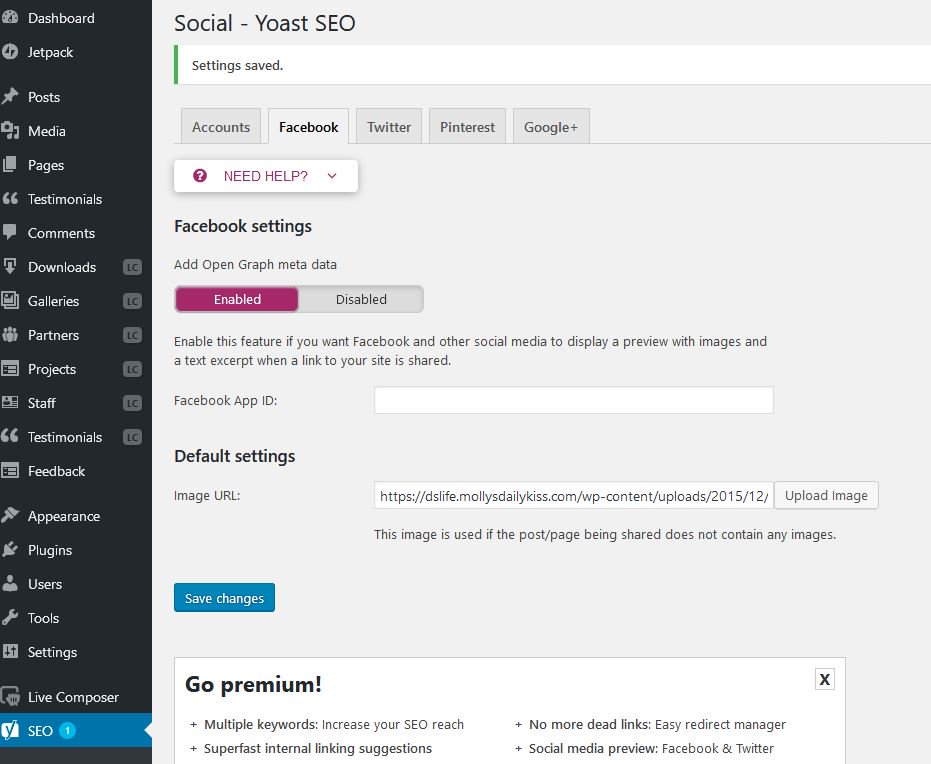
Task: Click the Appearance paintbrush icon
Action: (x=10, y=516)
